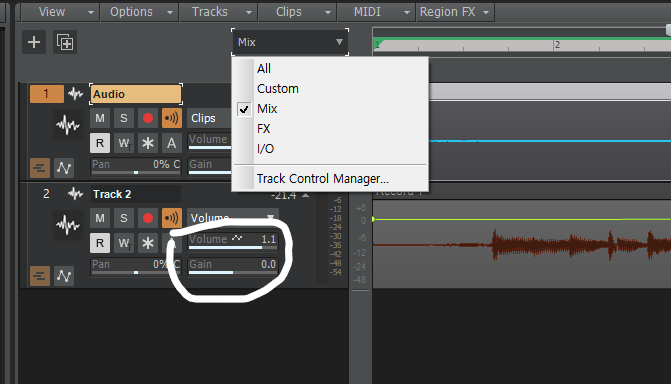Viewport: 671px width, 384px height.
Task: Arm Track 2 for recording
Action: click(148, 218)
